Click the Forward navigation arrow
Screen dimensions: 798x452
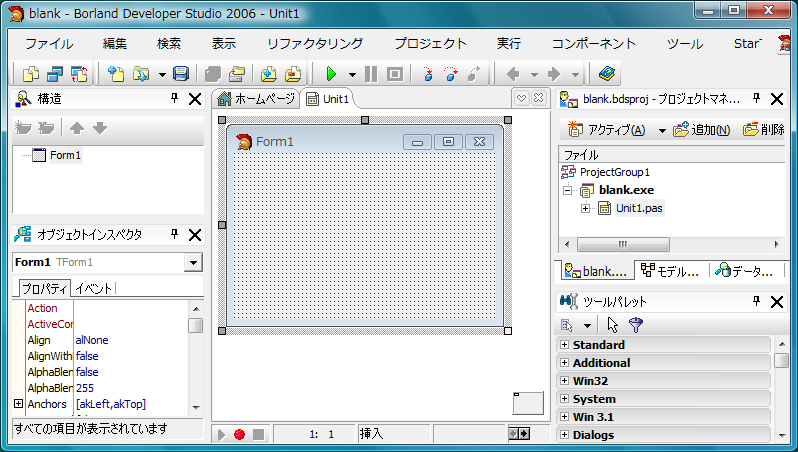tap(554, 74)
